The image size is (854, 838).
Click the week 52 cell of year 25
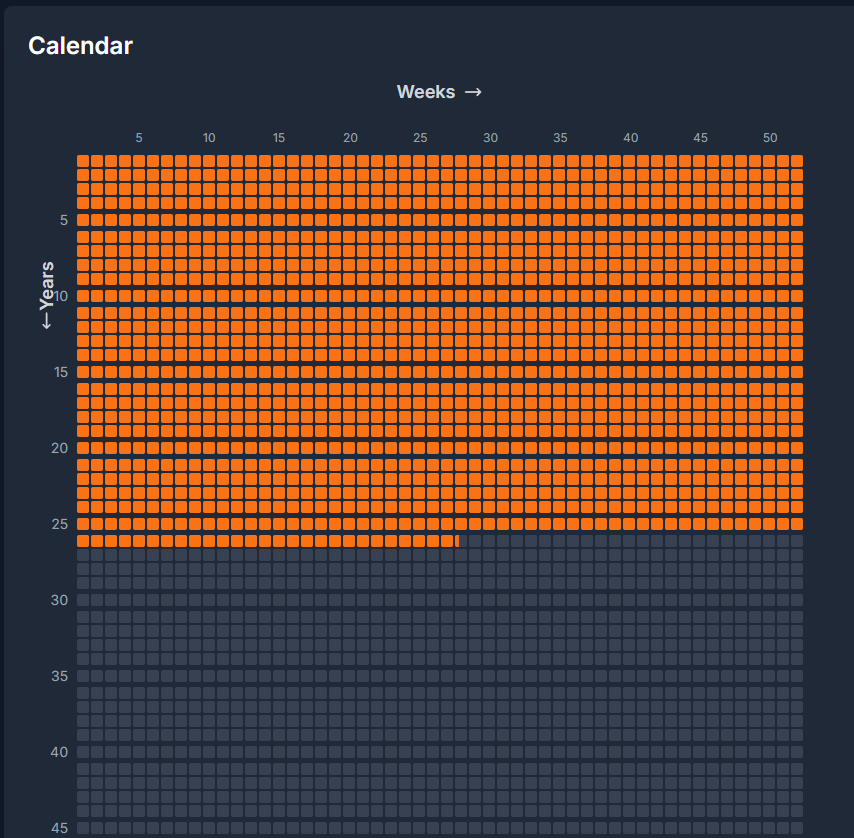pos(797,524)
